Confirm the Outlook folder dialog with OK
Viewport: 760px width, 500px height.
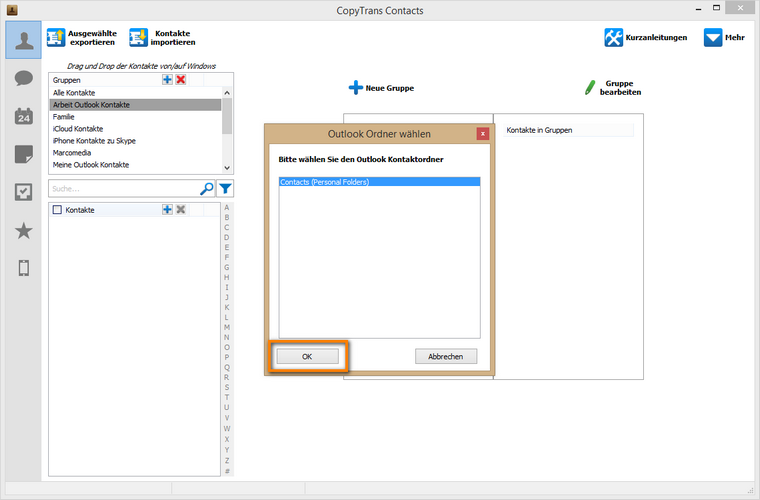click(307, 357)
